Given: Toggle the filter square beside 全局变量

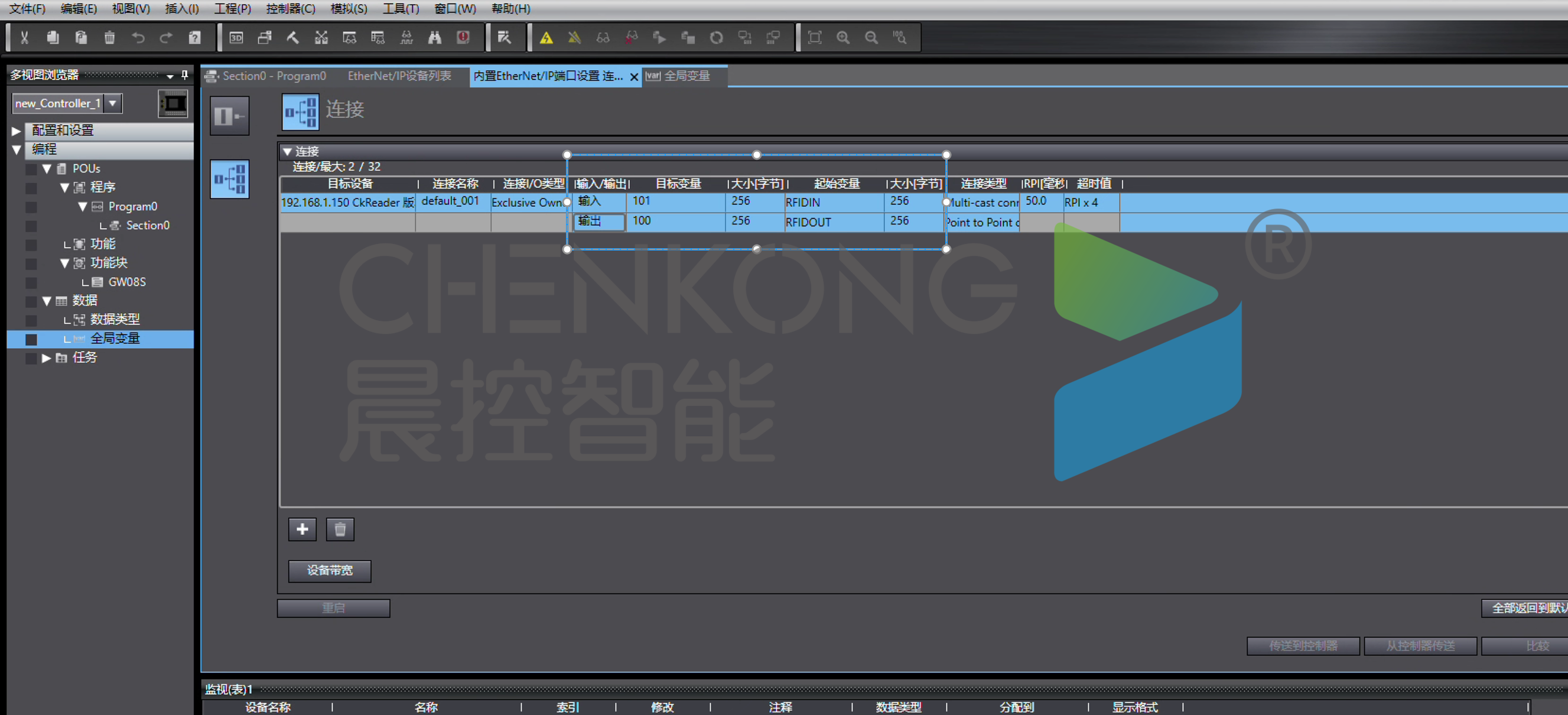Looking at the screenshot, I should 31,339.
